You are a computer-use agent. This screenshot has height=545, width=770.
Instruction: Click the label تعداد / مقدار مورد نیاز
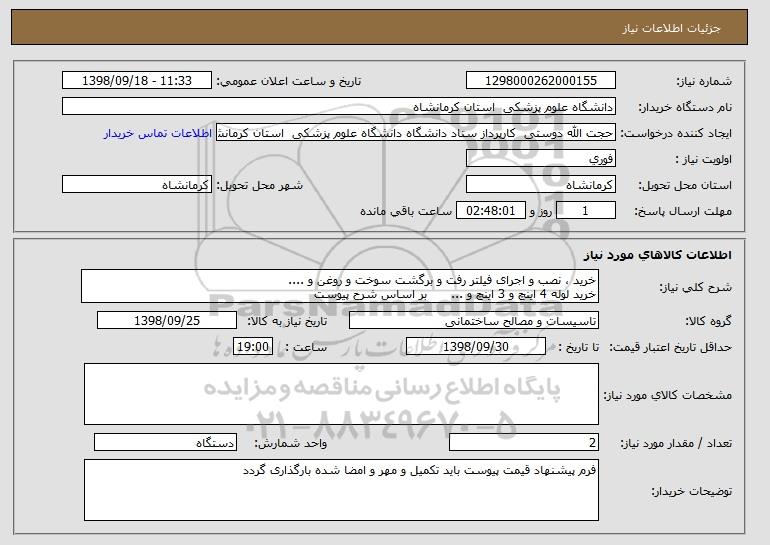pyautogui.click(x=676, y=443)
